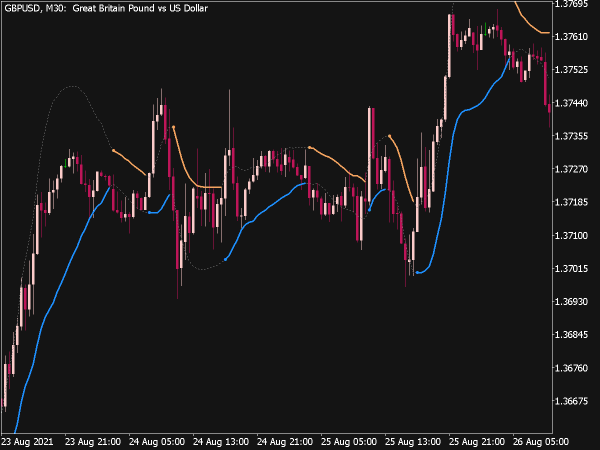This screenshot has height=450, width=600.
Task: Select price label 1.37610 on the scale
Action: pyautogui.click(x=571, y=37)
